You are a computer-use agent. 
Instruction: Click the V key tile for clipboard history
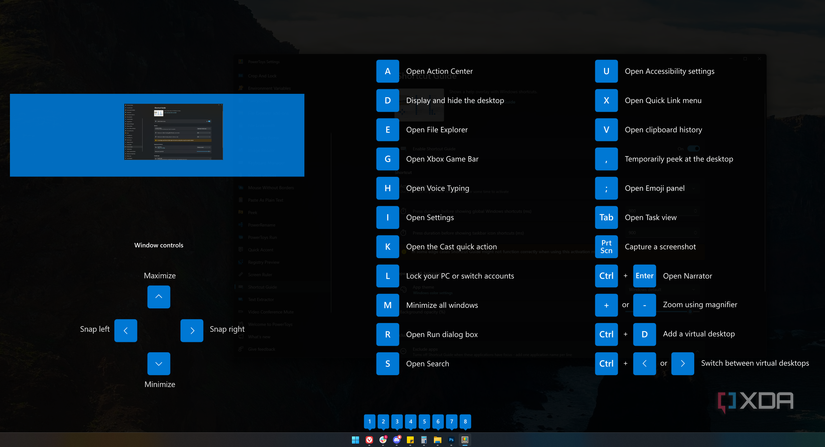tap(606, 130)
